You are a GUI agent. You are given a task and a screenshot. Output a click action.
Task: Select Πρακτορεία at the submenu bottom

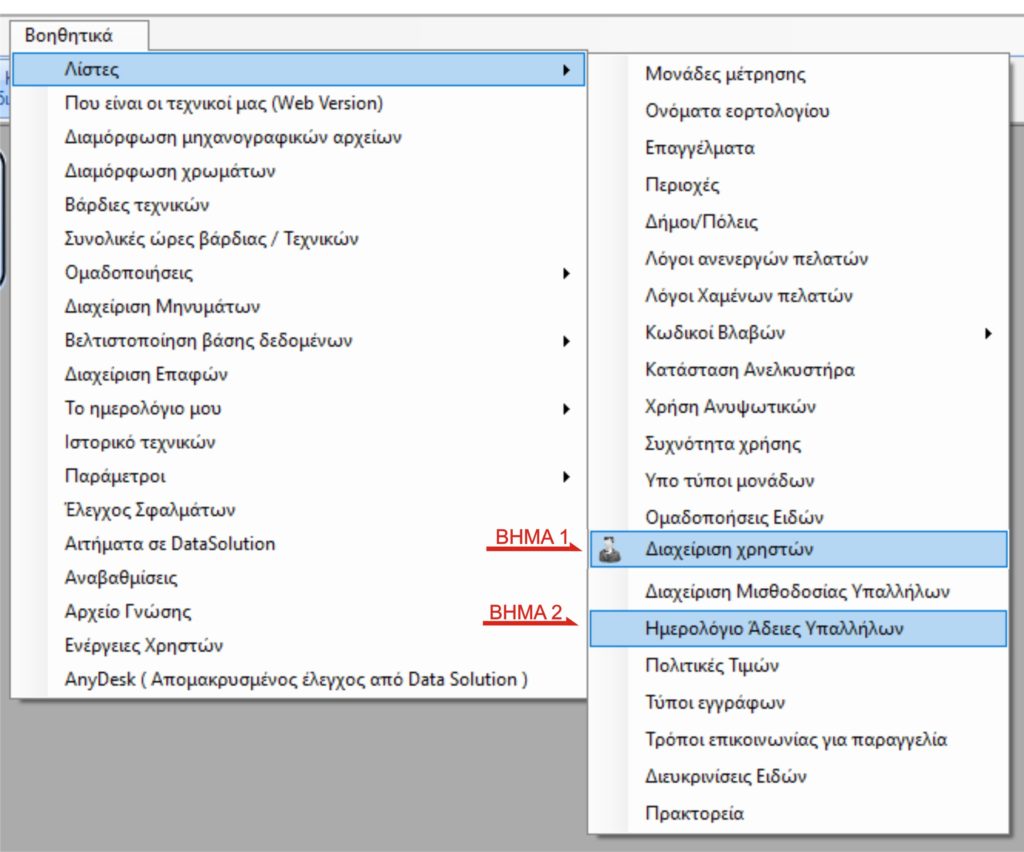click(x=694, y=814)
